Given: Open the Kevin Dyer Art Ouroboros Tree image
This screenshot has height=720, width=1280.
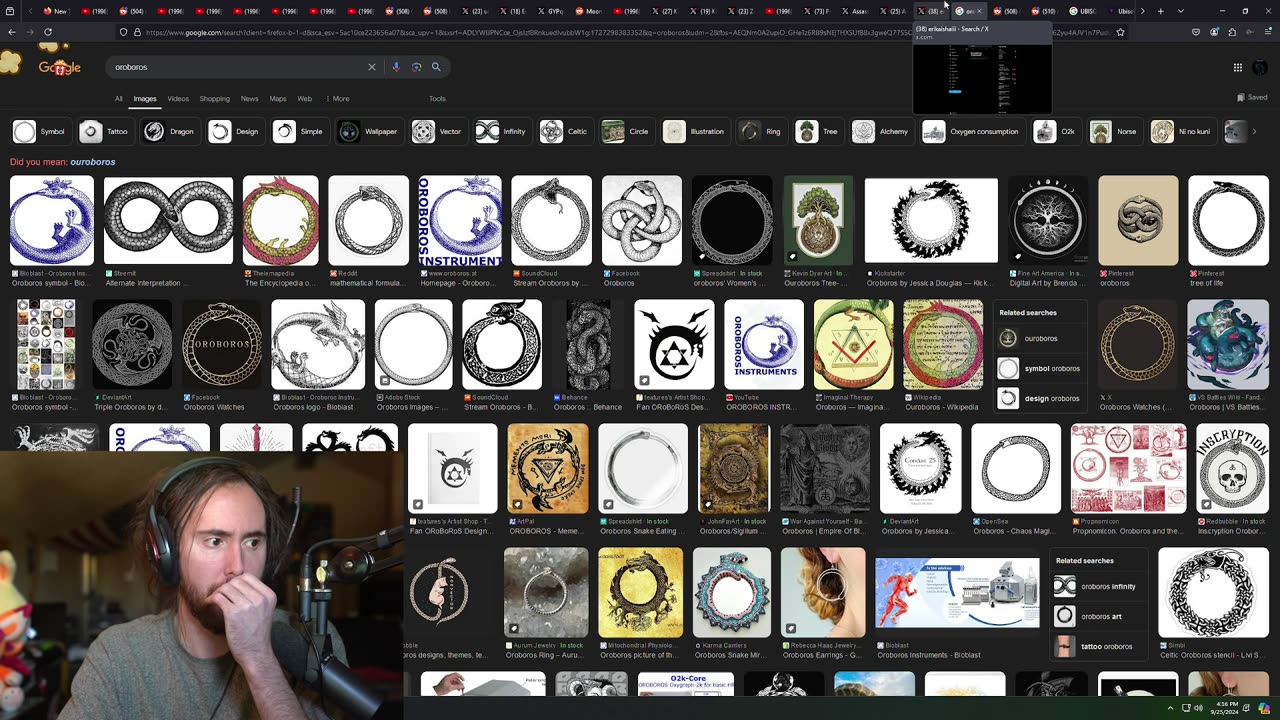Looking at the screenshot, I should (x=819, y=221).
